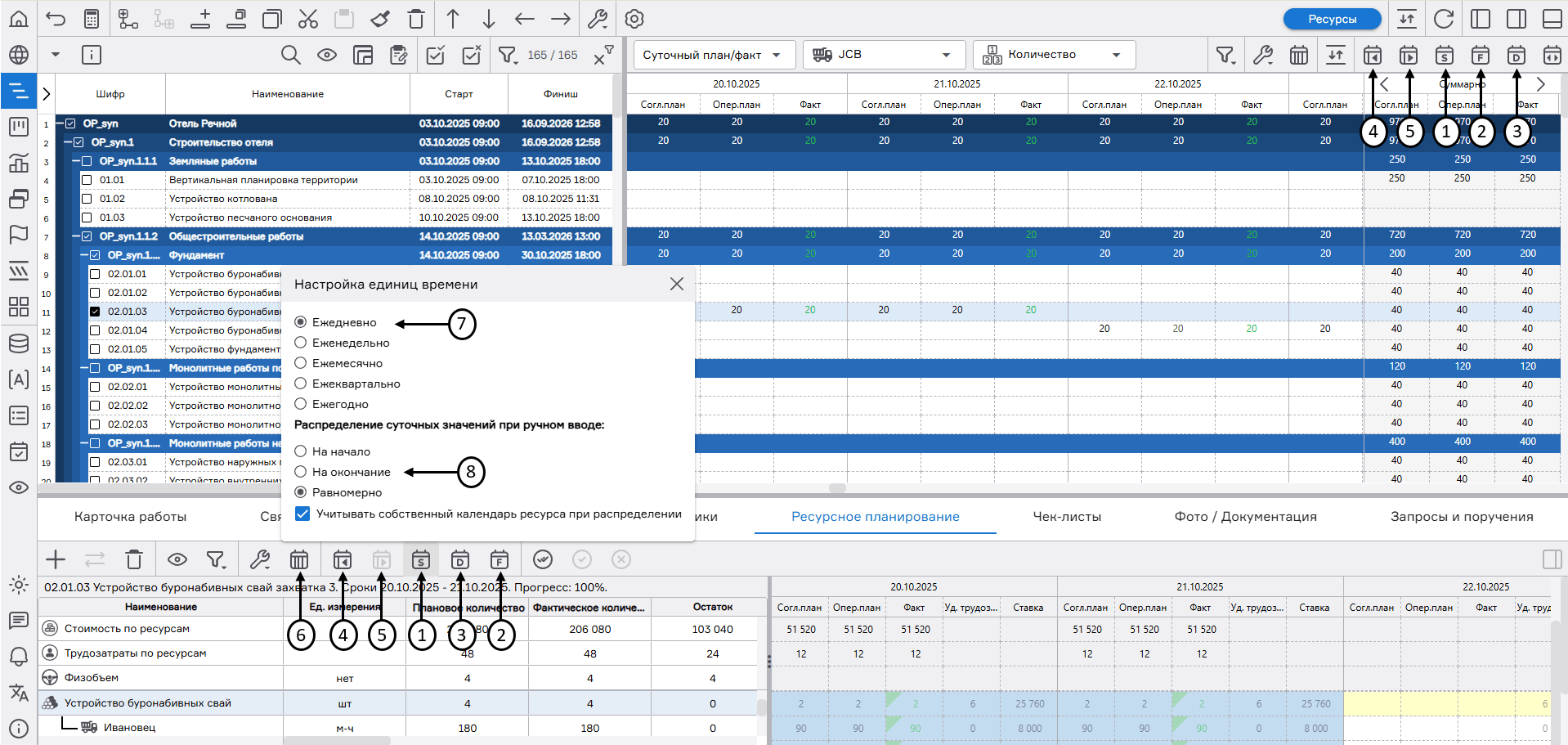The image size is (1568, 745).
Task: Open the database icon in left sidebar
Action: (19, 343)
